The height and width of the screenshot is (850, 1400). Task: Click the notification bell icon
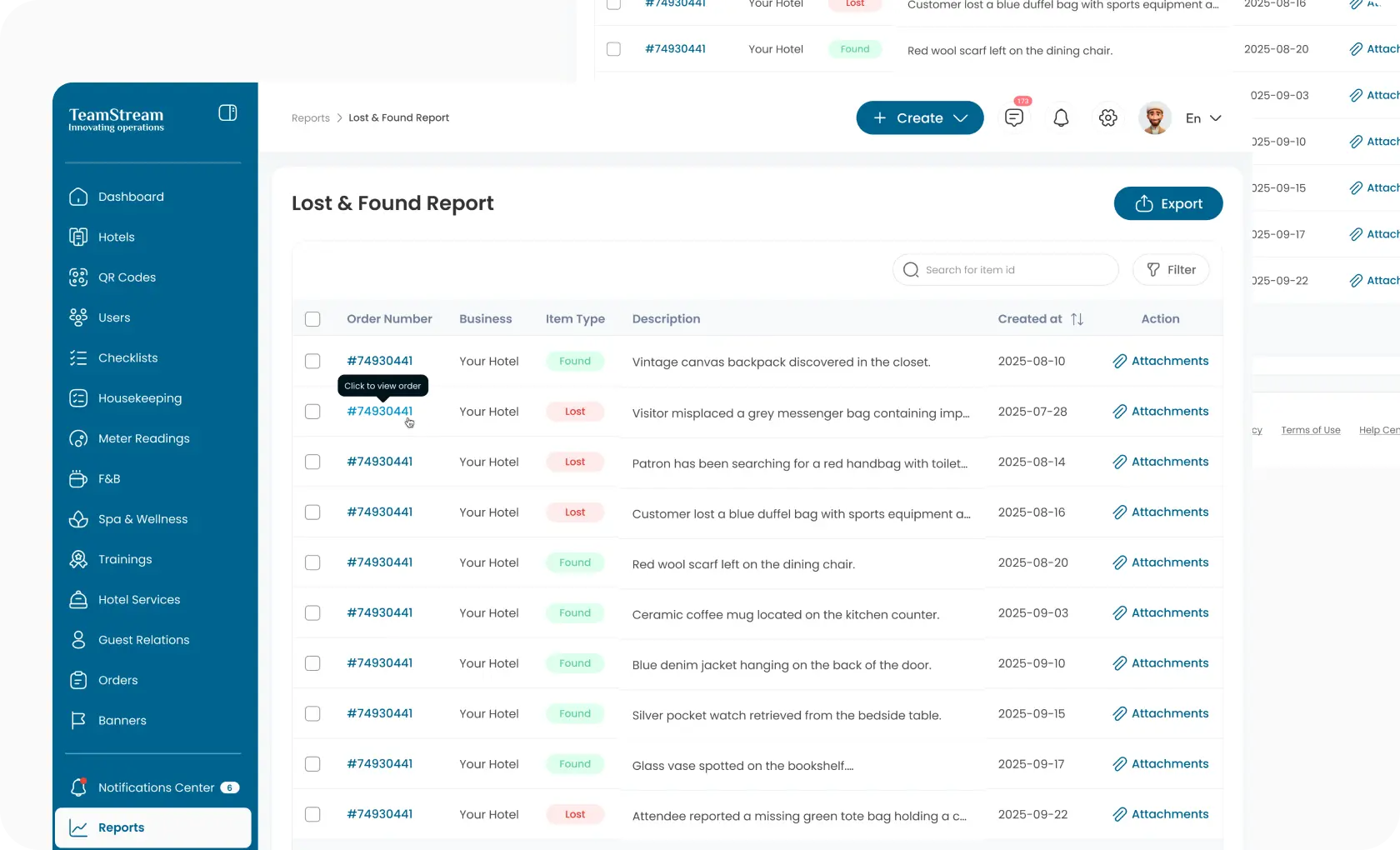1061,118
